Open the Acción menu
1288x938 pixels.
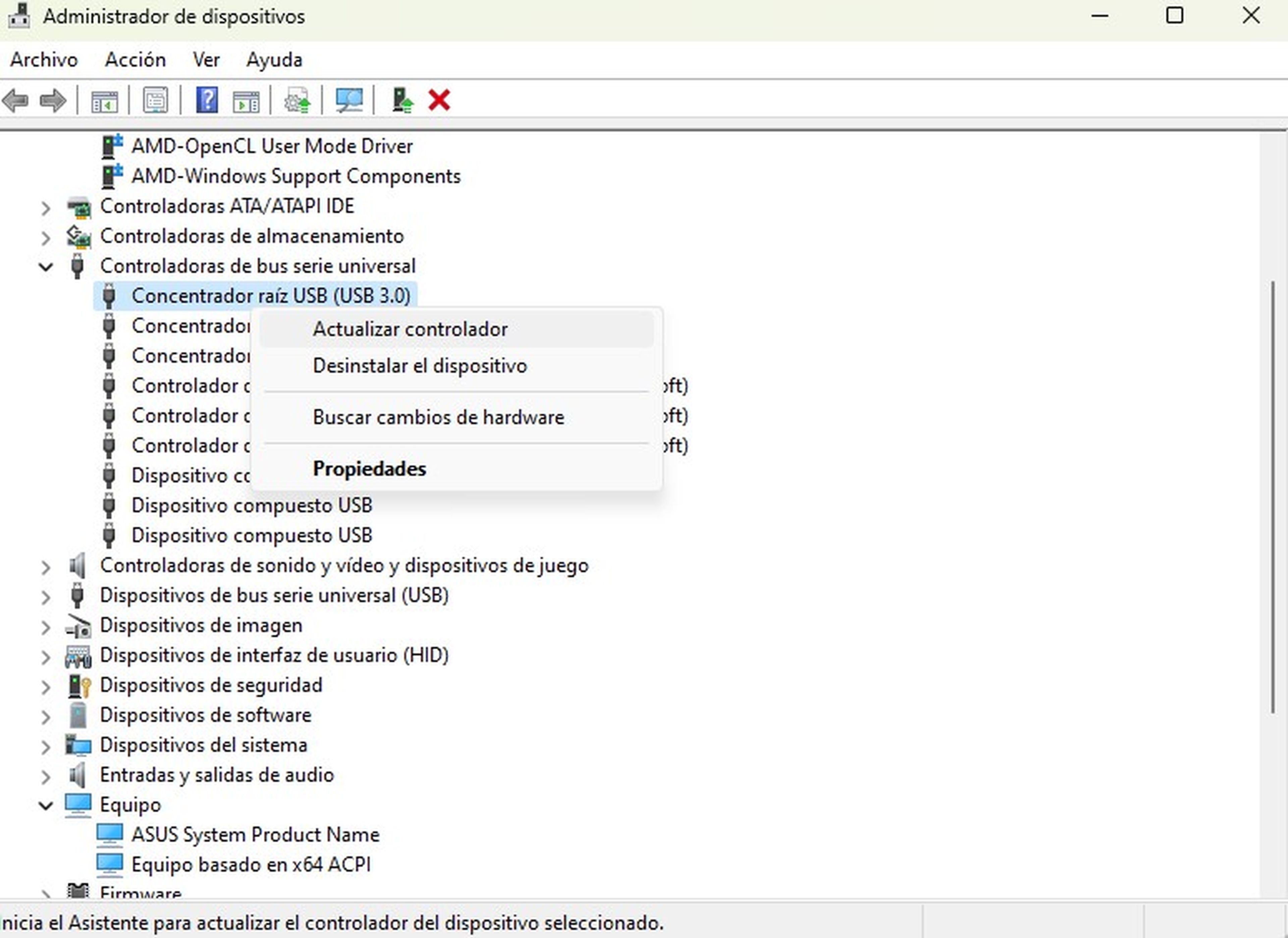pyautogui.click(x=135, y=60)
